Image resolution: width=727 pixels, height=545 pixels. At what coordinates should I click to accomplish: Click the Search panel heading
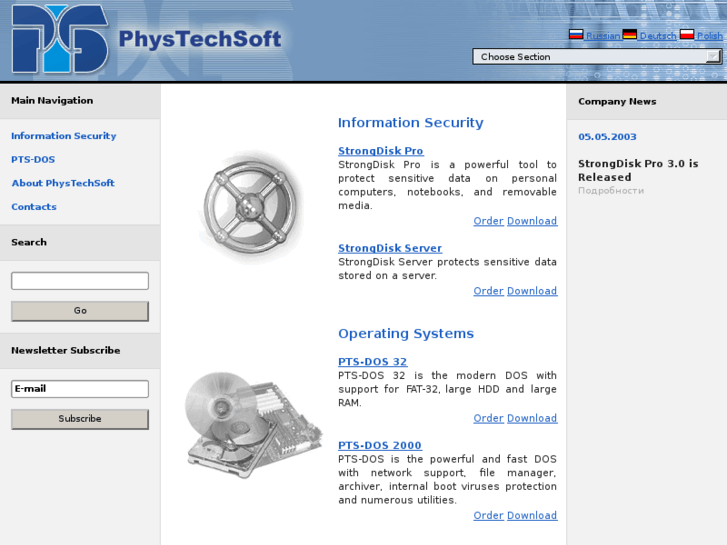29,242
